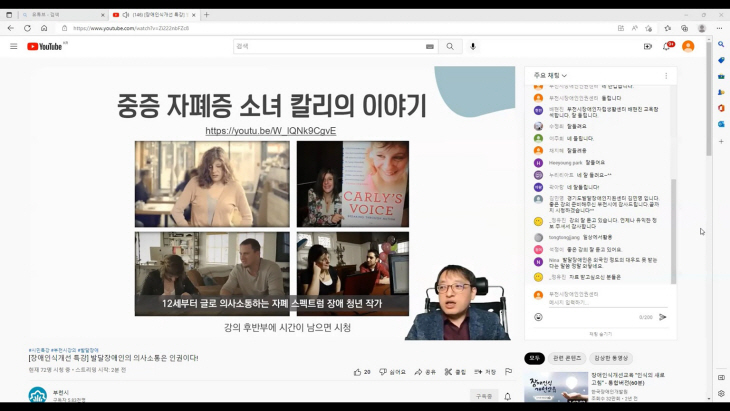Open a new browser tab
The image size is (730, 411).
(206, 15)
